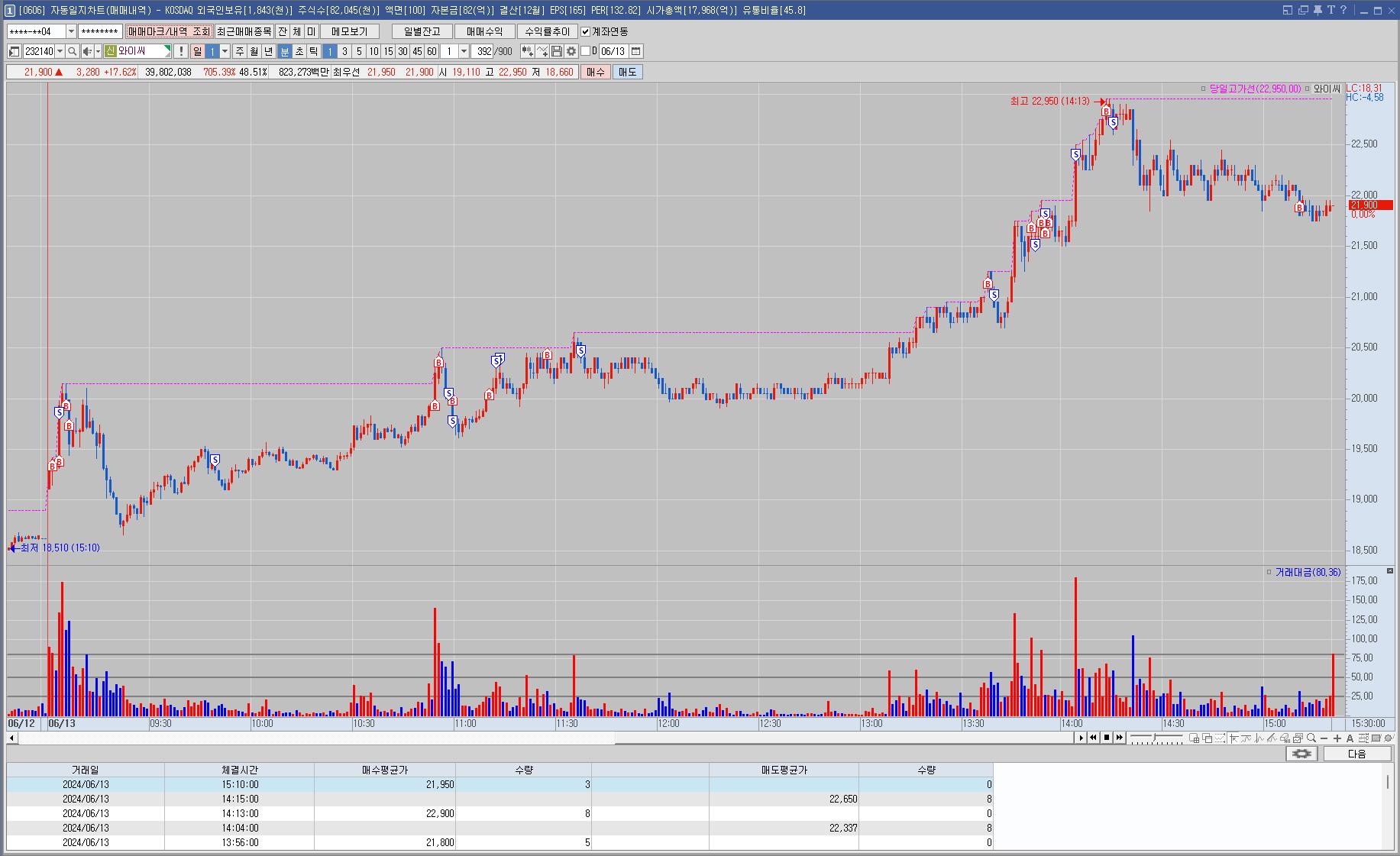
Task: Click the crosshair cursor icon in chart toolbar
Action: tap(1233, 738)
